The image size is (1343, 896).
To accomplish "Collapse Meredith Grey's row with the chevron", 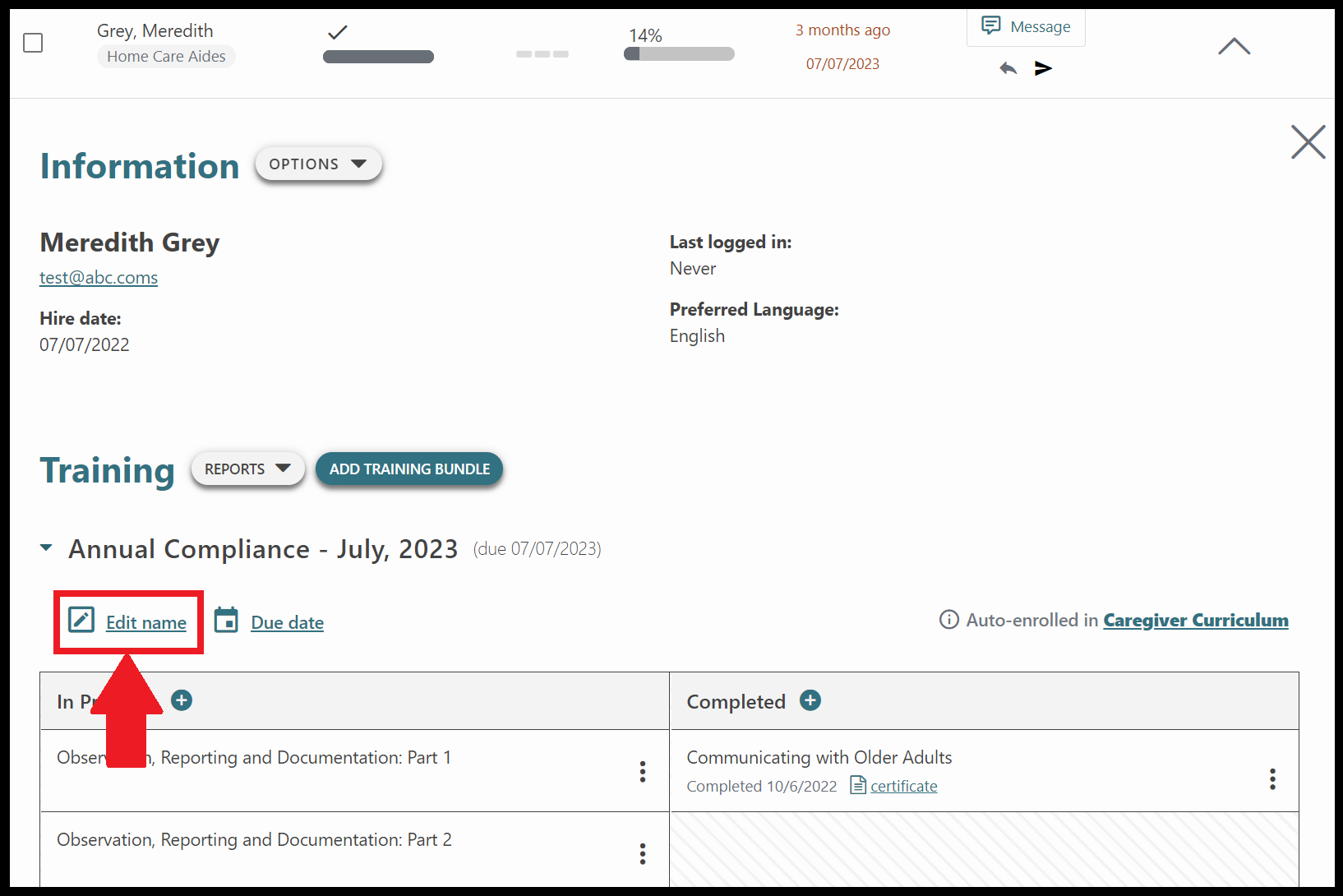I will [x=1233, y=47].
